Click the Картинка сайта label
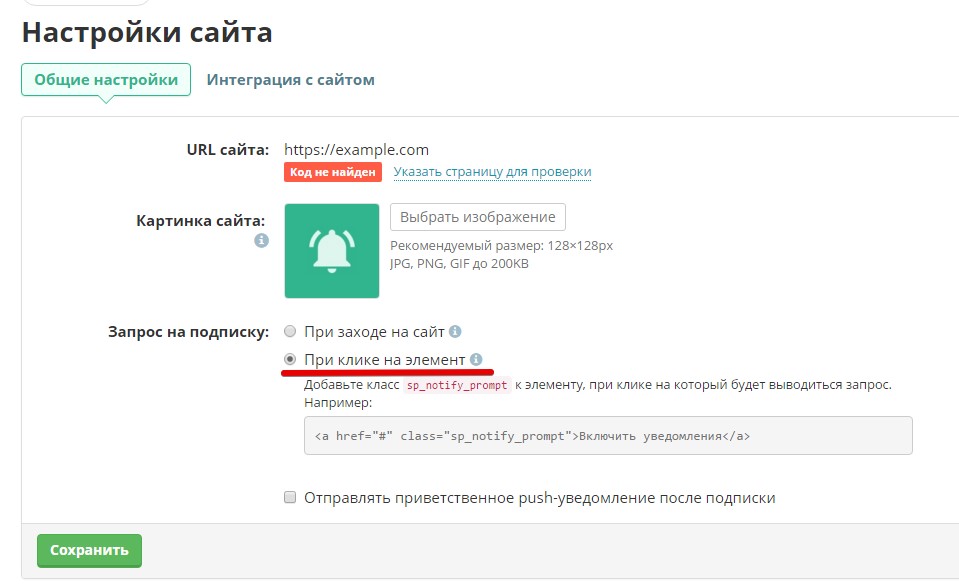This screenshot has height=586, width=959. point(201,221)
